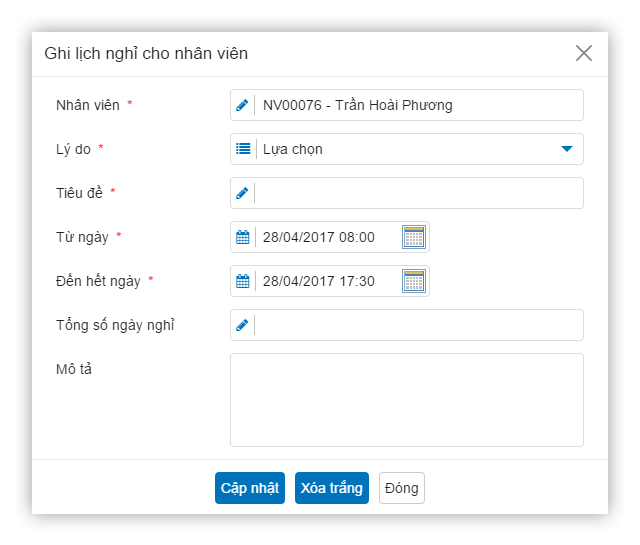Click the pencil icon in Nhân viên field

coord(242,105)
